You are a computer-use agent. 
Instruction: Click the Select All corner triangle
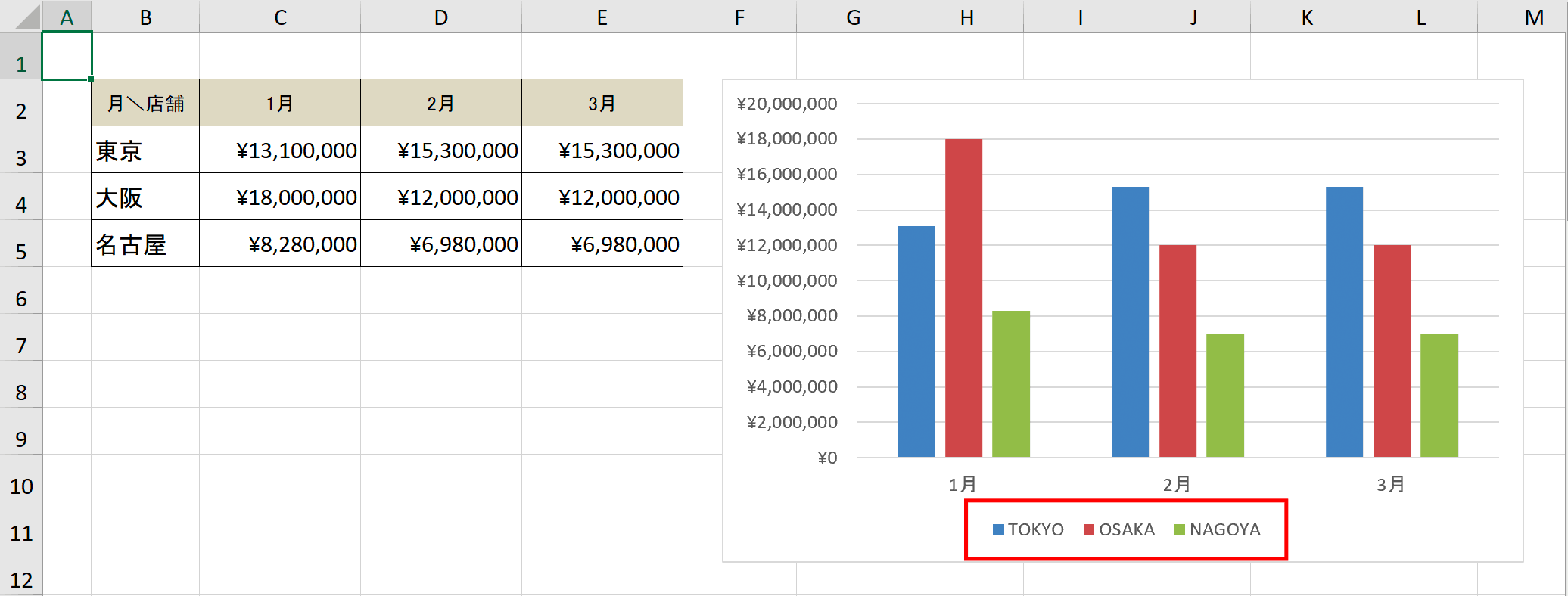(26, 17)
